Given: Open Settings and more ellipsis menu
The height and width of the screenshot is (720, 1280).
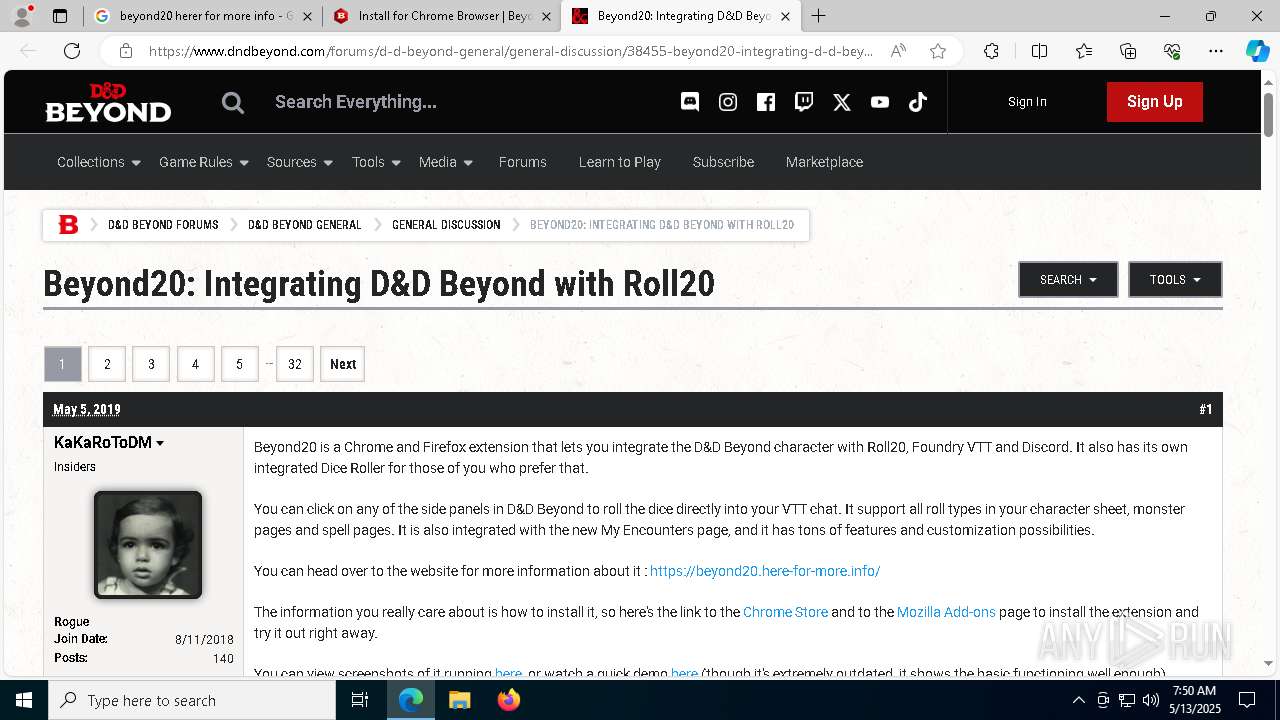Looking at the screenshot, I should click(1216, 51).
